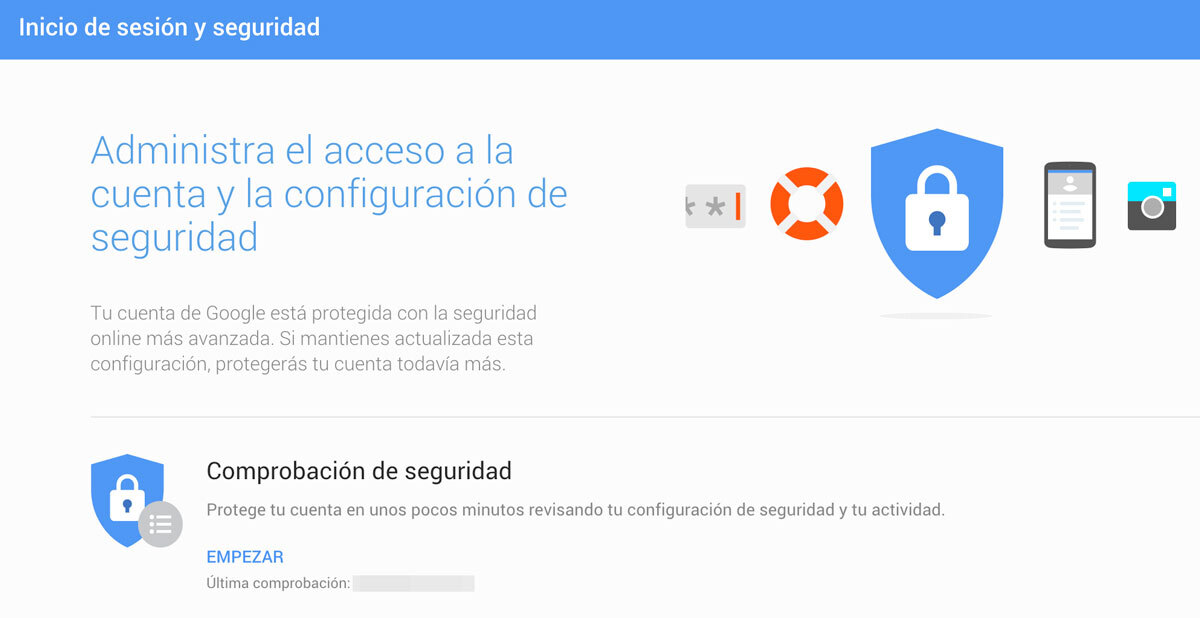Screen dimensions: 1200x618
Task: Click the large blue padlock shield
Action: click(x=937, y=213)
